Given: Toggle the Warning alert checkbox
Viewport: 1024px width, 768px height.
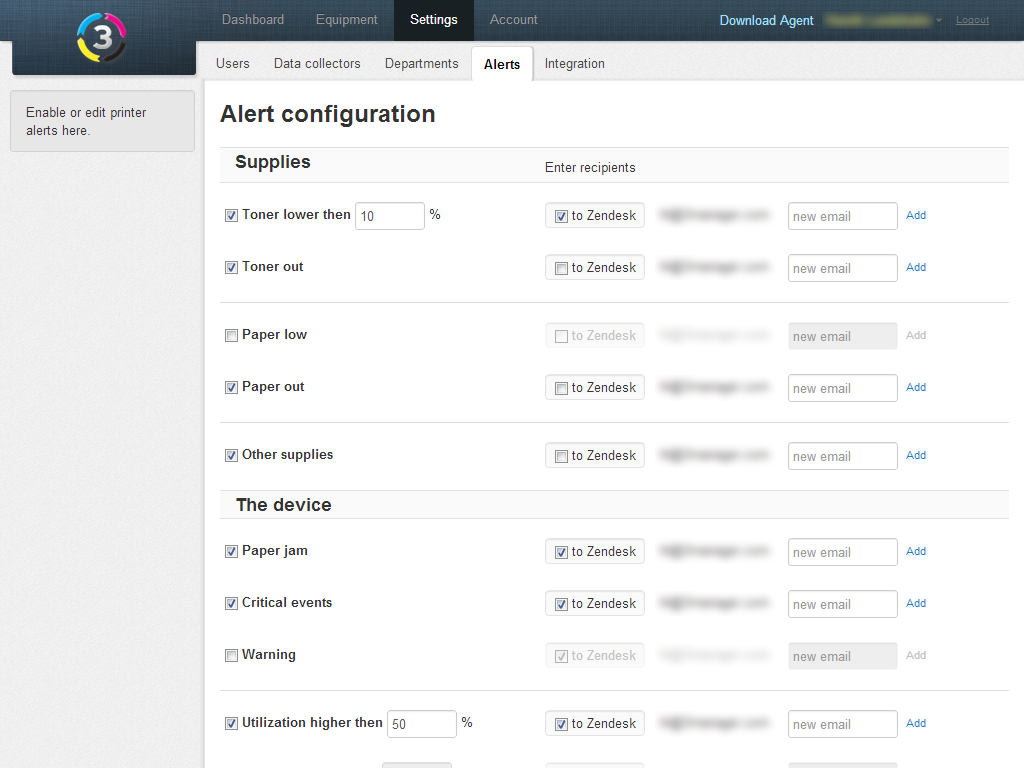Looking at the screenshot, I should click(x=232, y=656).
